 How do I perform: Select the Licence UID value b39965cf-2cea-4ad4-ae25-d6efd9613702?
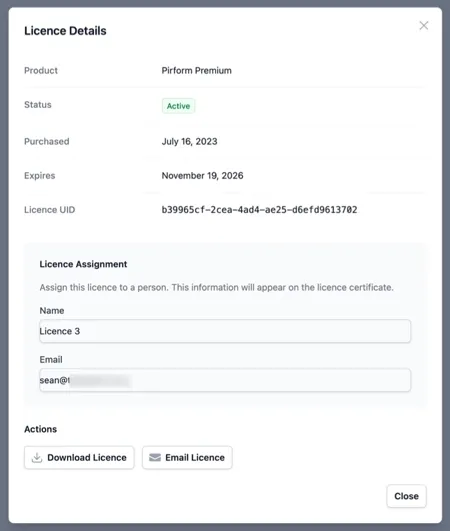tap(259, 210)
